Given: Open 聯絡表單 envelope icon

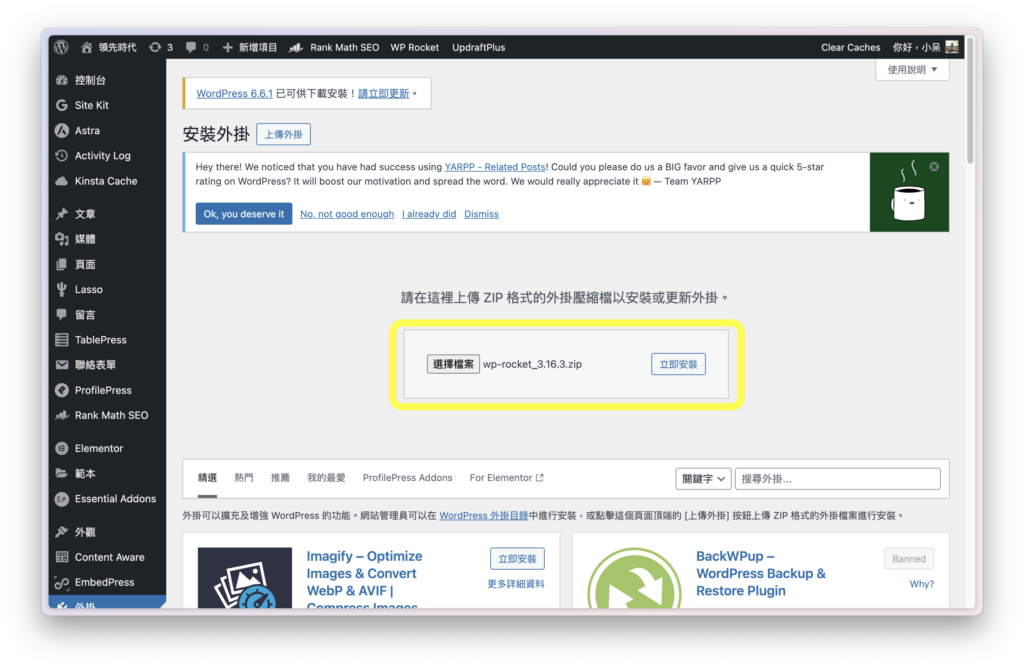Looking at the screenshot, I should 62,364.
